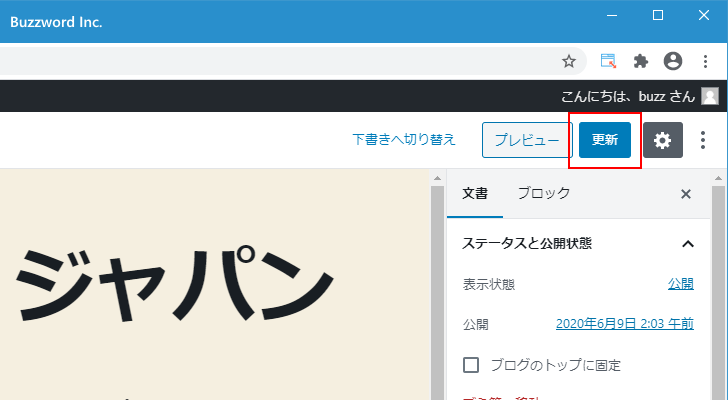Change visibility via 公開 link
This screenshot has height=400, width=728.
(681, 284)
